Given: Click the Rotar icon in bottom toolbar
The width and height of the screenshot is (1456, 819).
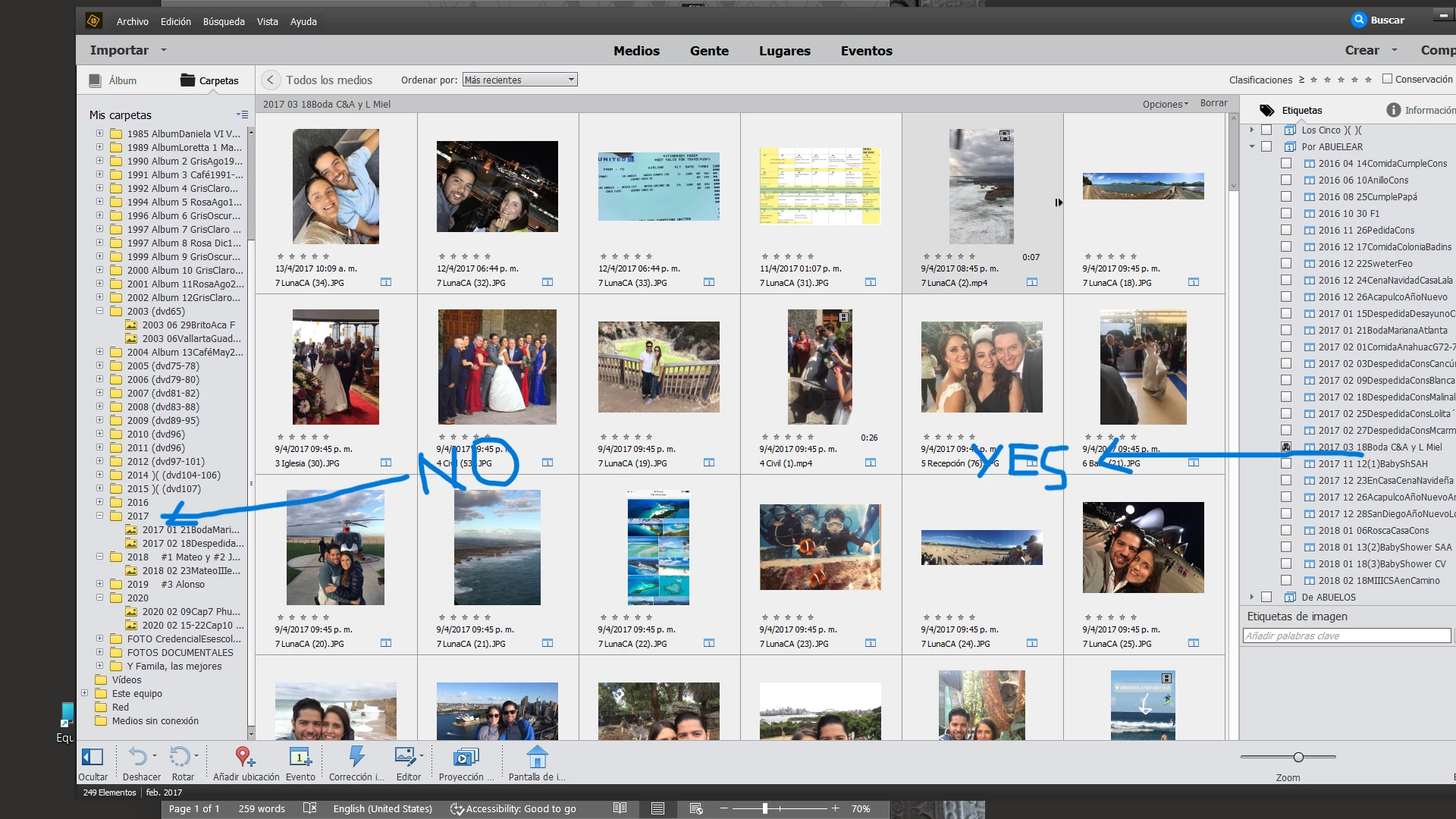Looking at the screenshot, I should click(180, 757).
